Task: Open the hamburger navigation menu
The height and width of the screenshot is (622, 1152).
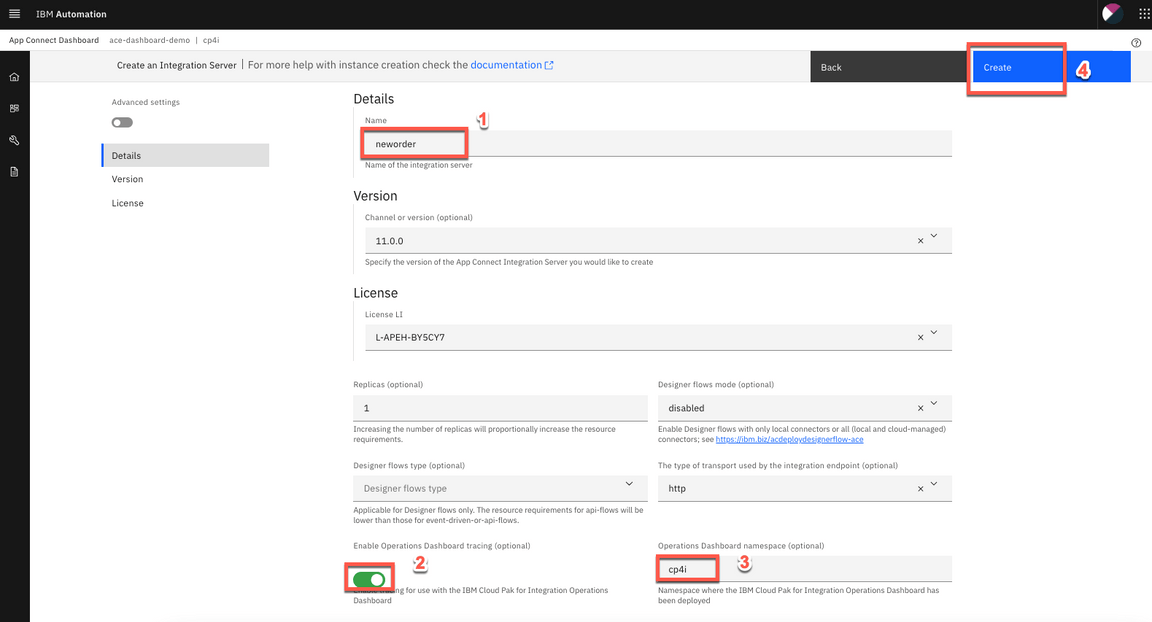Action: click(x=14, y=14)
